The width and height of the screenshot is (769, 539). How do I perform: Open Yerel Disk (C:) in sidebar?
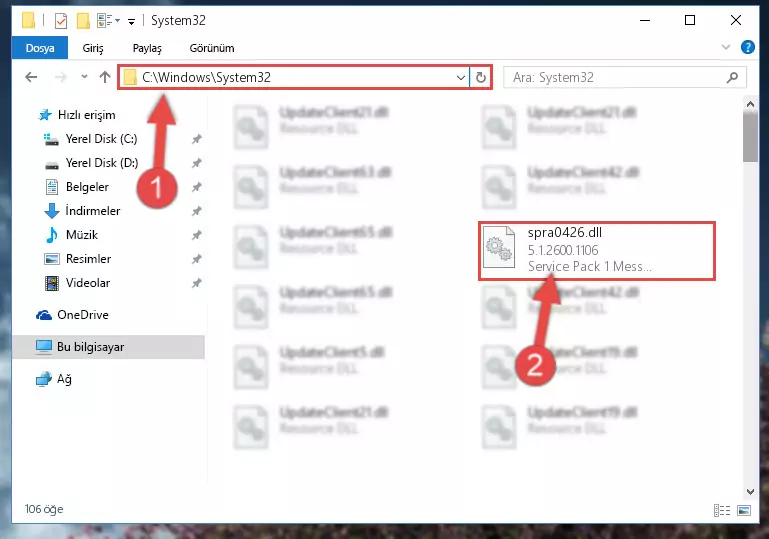coord(91,139)
